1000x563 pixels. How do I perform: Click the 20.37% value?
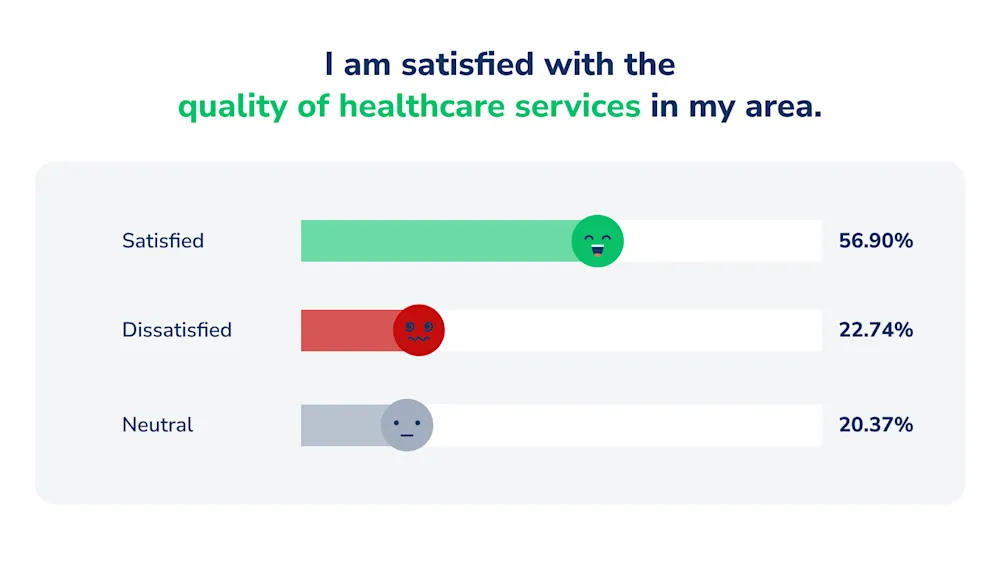pos(876,425)
